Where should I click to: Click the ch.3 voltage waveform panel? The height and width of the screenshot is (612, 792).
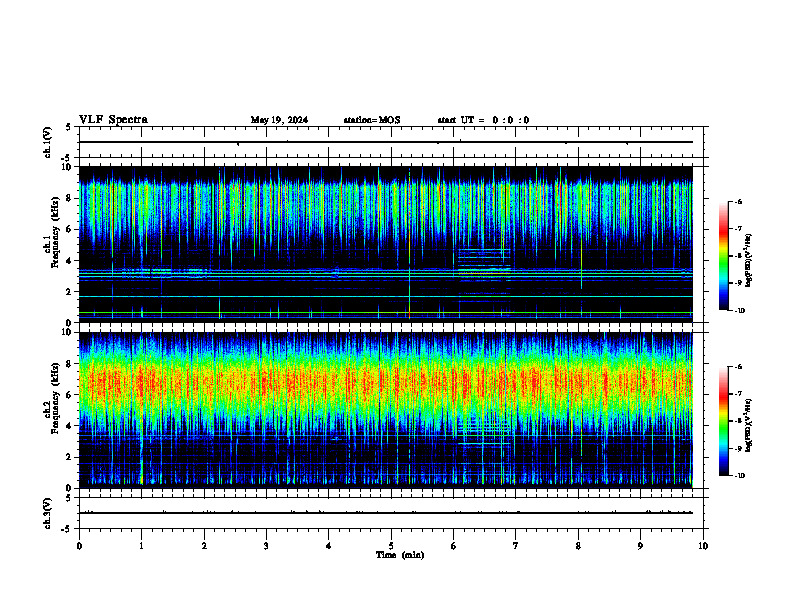391,513
